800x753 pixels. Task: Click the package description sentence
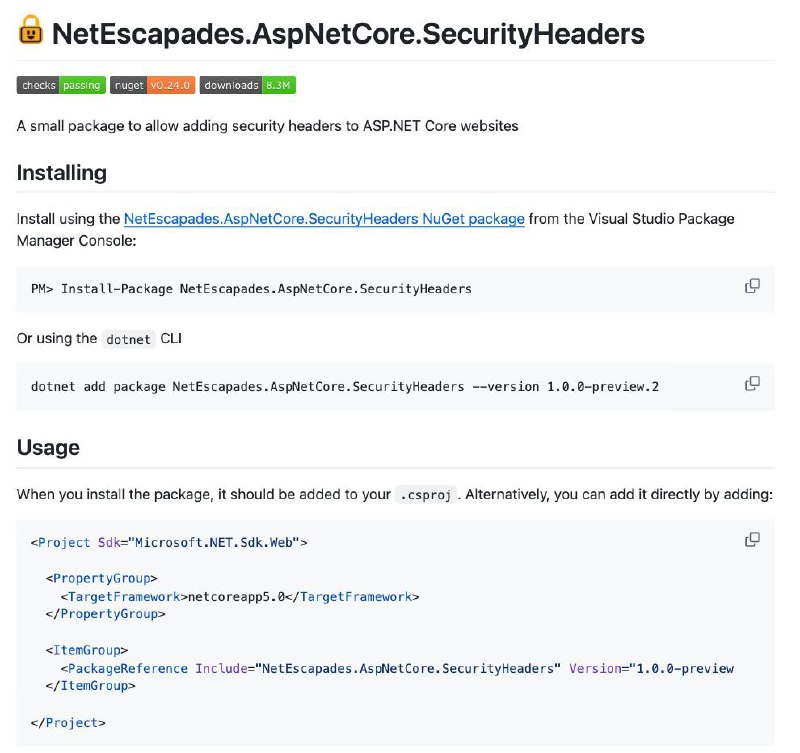(267, 126)
